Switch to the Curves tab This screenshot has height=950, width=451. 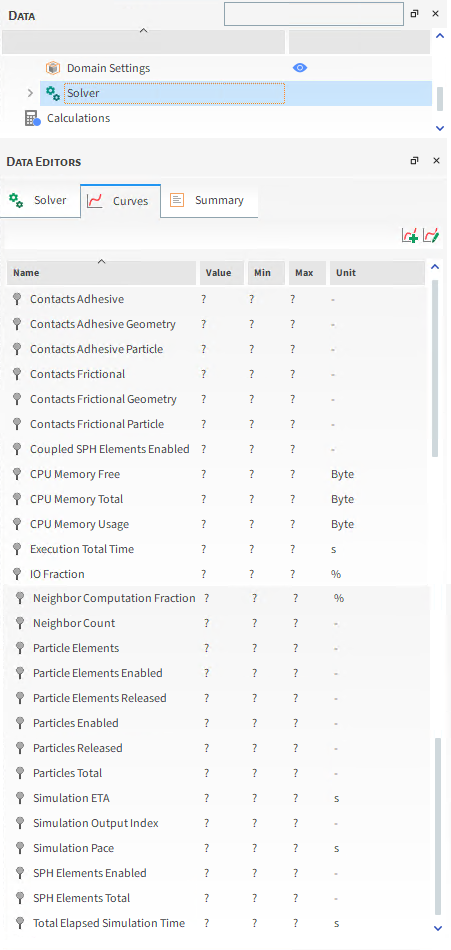(121, 201)
